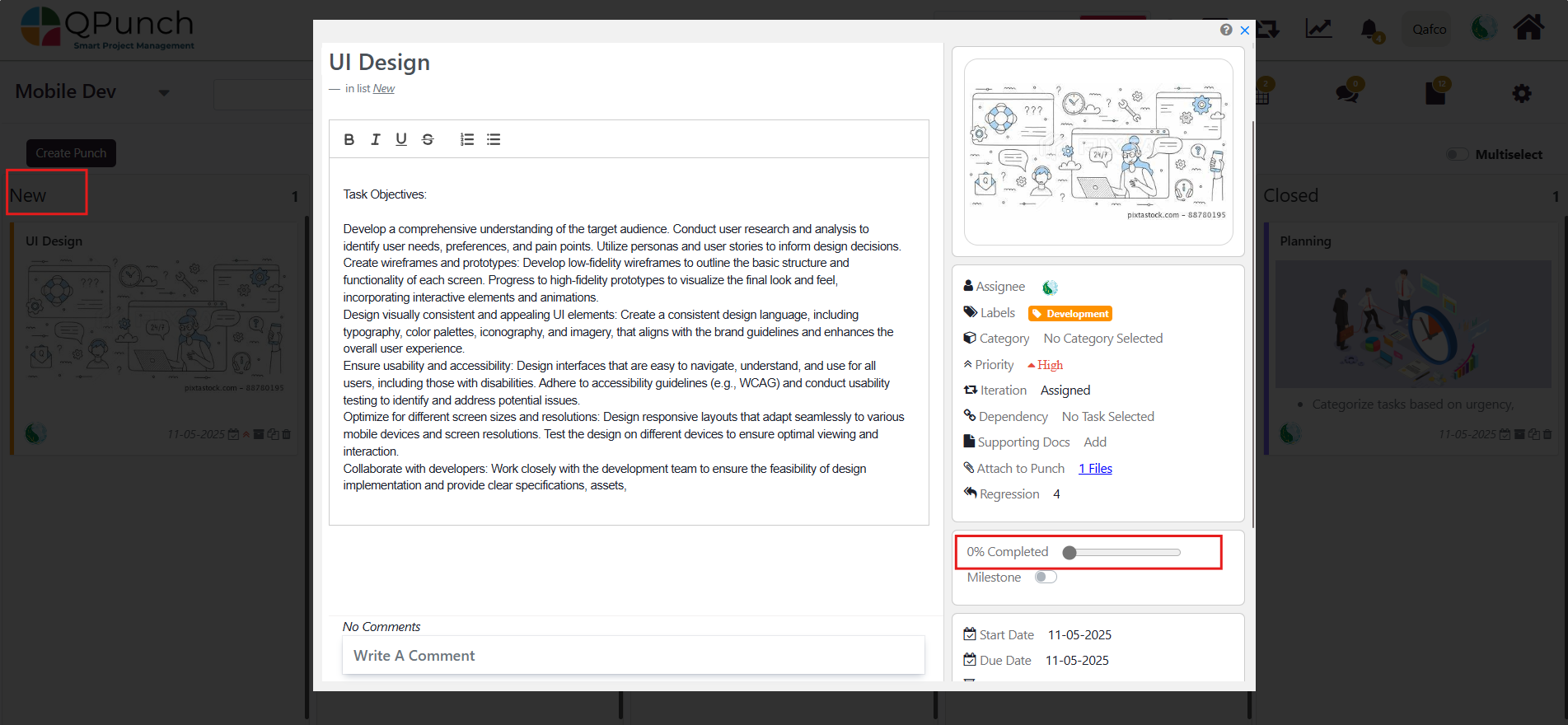Open the iteration arrows icon in header
This screenshot has height=725, width=1568.
click(1269, 30)
